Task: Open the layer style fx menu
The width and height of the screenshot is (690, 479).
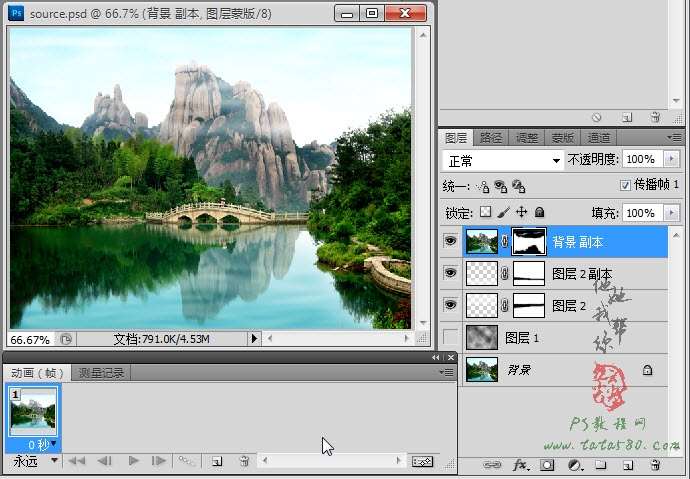Action: [521, 465]
